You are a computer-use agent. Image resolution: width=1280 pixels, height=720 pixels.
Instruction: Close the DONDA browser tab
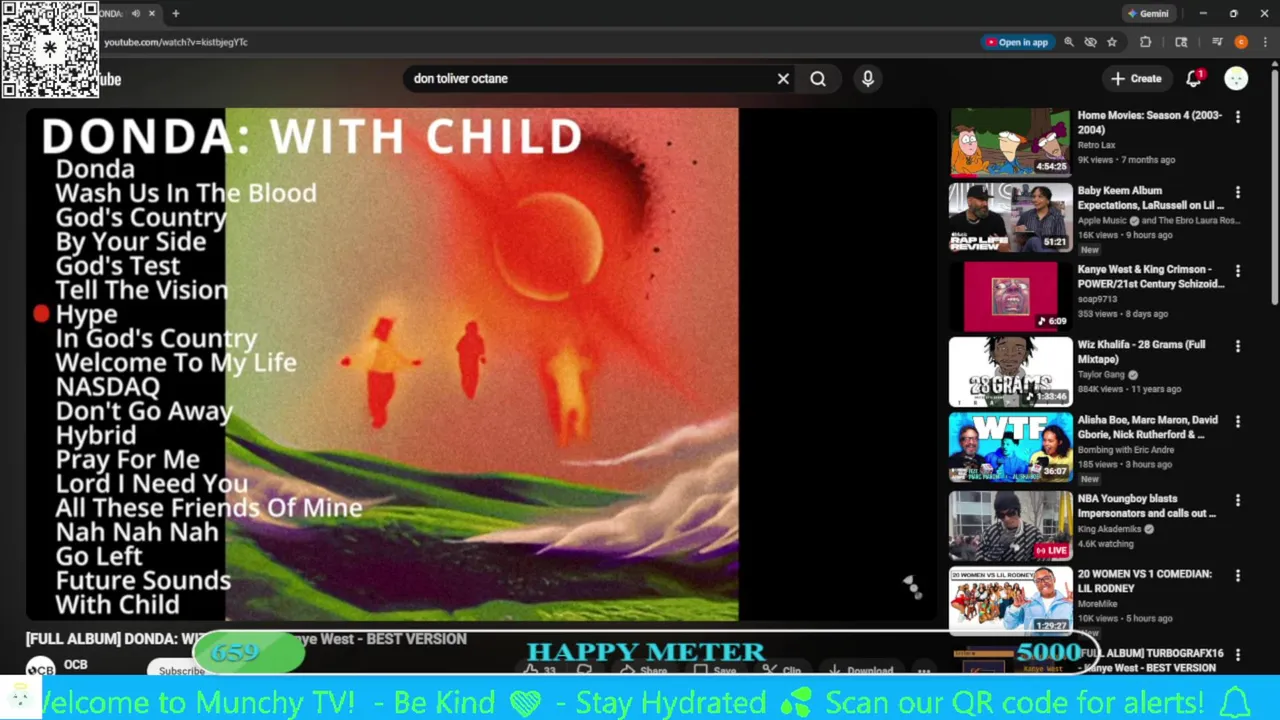click(152, 14)
